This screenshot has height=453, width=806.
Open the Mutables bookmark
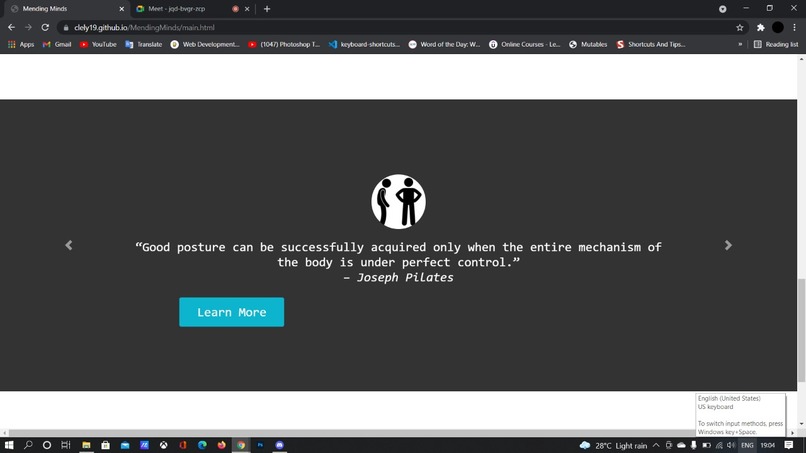click(x=588, y=44)
